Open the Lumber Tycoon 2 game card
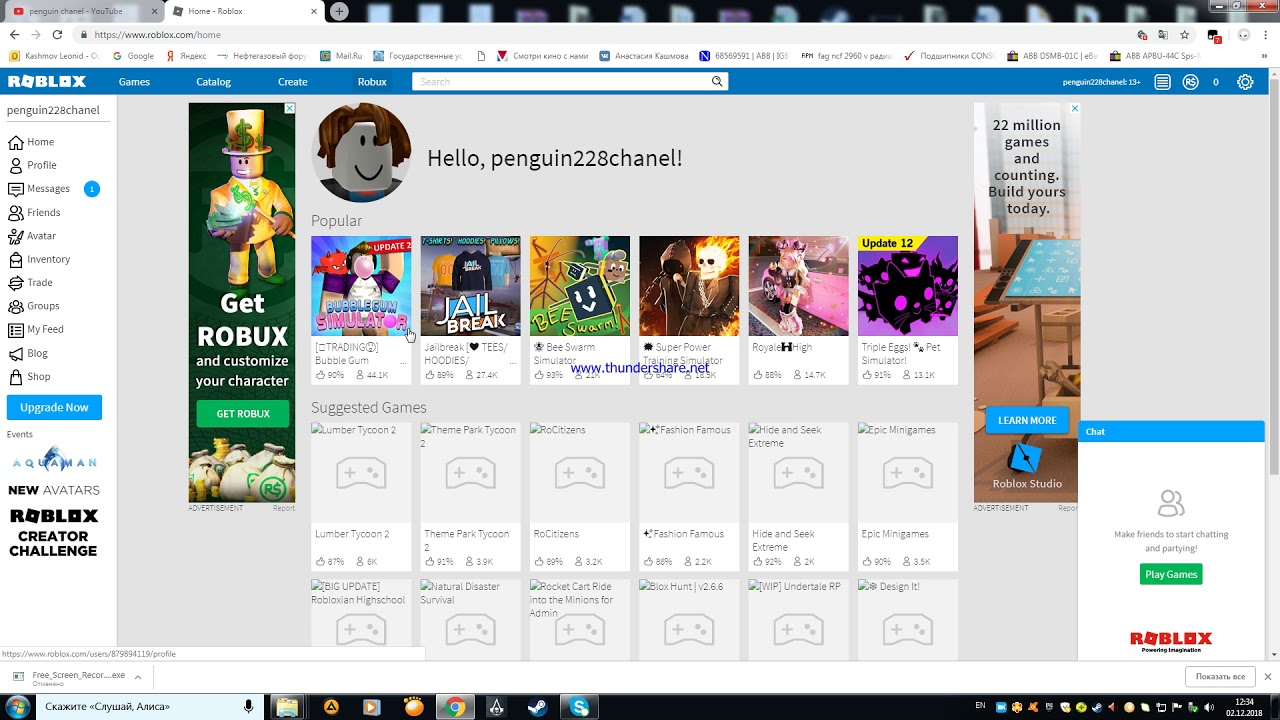The height and width of the screenshot is (720, 1280). (361, 496)
